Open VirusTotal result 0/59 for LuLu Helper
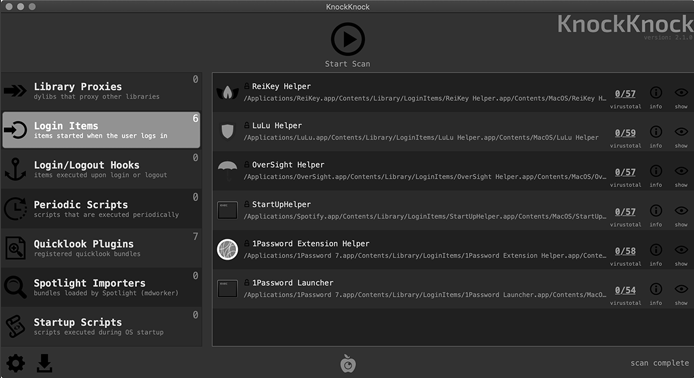Viewport: 694px width, 378px height. tap(625, 133)
